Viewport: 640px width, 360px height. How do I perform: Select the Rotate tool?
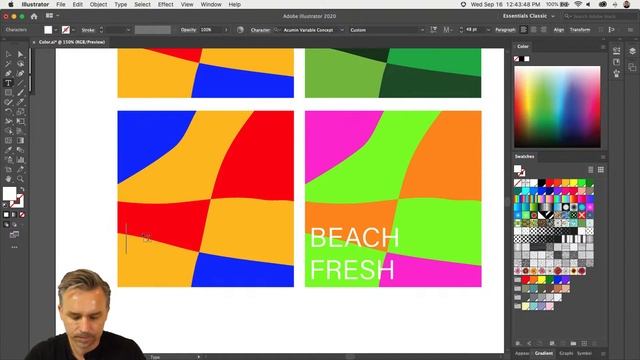click(8, 112)
